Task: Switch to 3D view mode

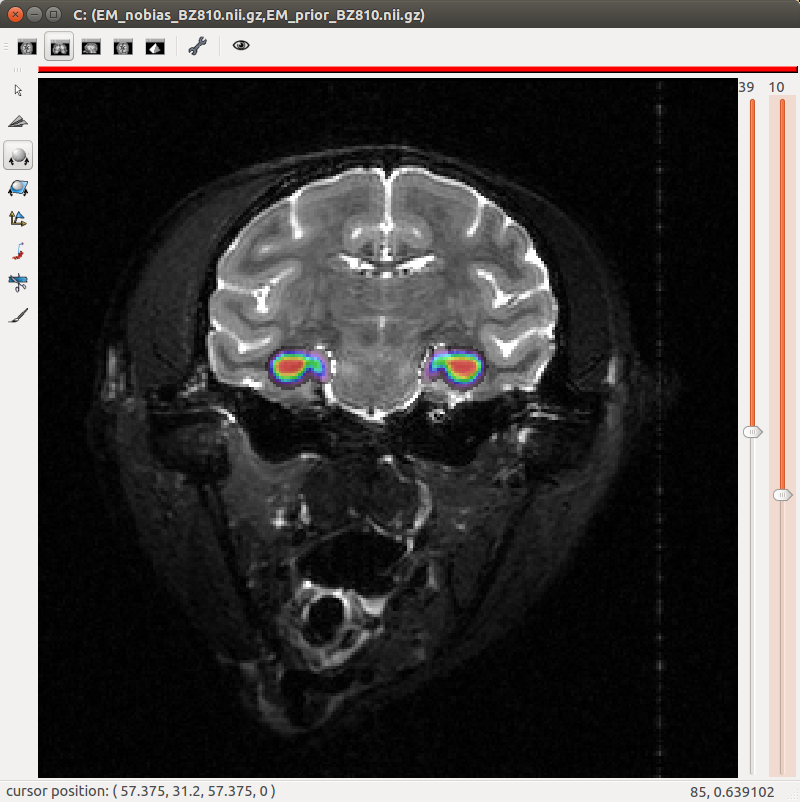Action: pyautogui.click(x=155, y=46)
